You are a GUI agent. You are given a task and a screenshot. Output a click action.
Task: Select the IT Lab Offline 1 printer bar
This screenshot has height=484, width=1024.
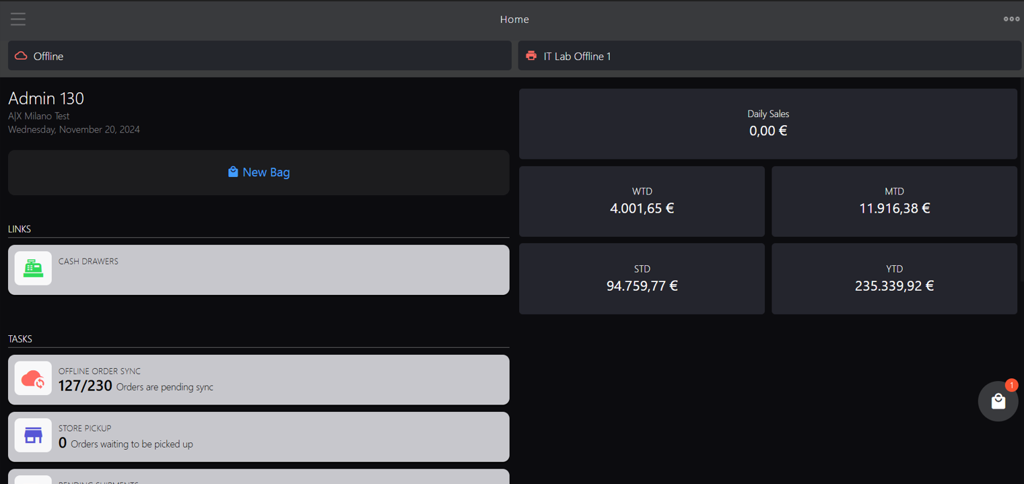click(770, 56)
